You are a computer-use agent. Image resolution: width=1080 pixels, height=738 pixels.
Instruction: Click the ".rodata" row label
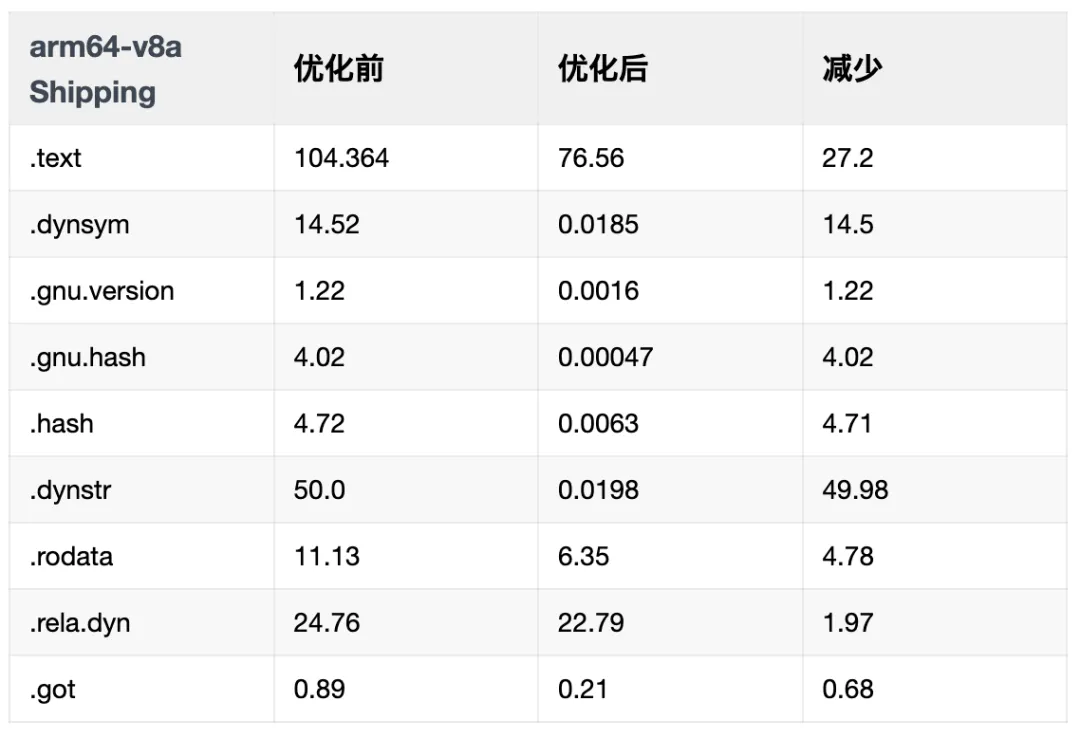pos(71,556)
